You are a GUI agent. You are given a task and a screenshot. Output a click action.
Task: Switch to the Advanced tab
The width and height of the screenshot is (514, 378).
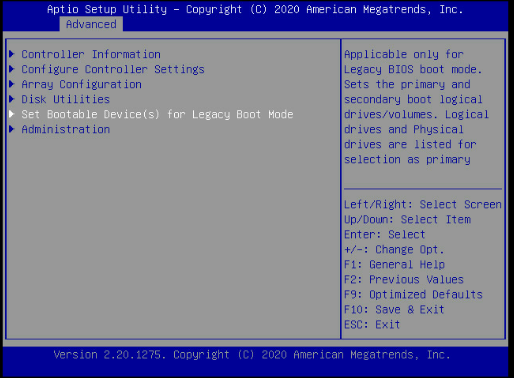(91, 24)
